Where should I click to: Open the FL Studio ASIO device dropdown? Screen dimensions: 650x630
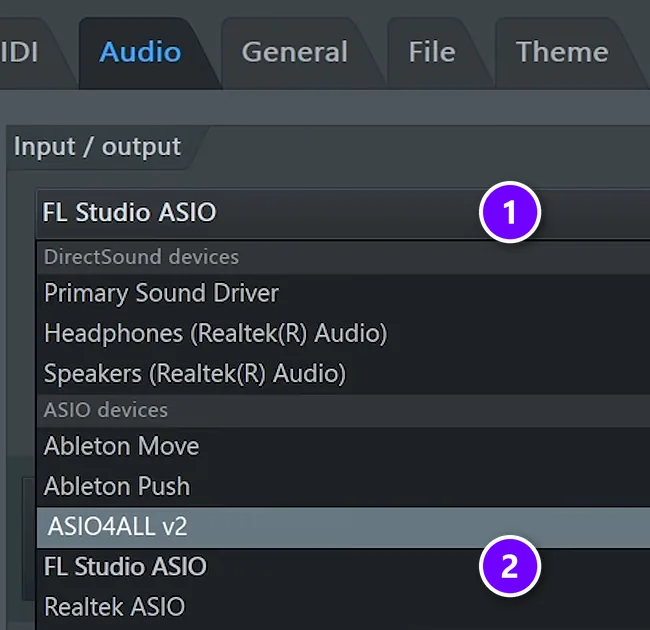tap(343, 213)
